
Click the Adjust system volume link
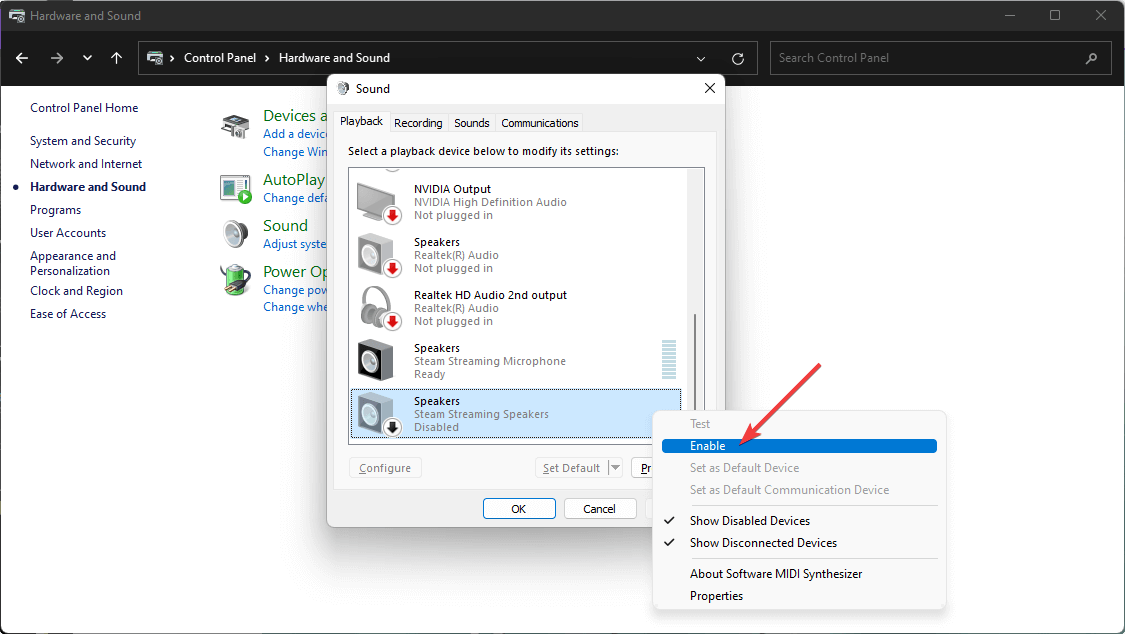(295, 244)
